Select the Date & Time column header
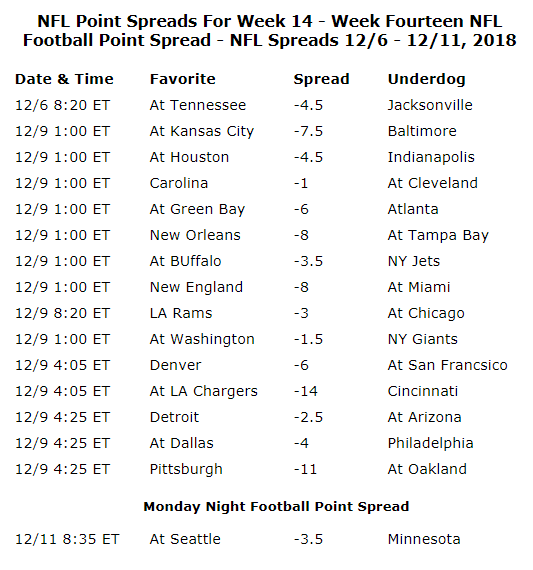Viewport: 533px width, 570px height. 64,79
